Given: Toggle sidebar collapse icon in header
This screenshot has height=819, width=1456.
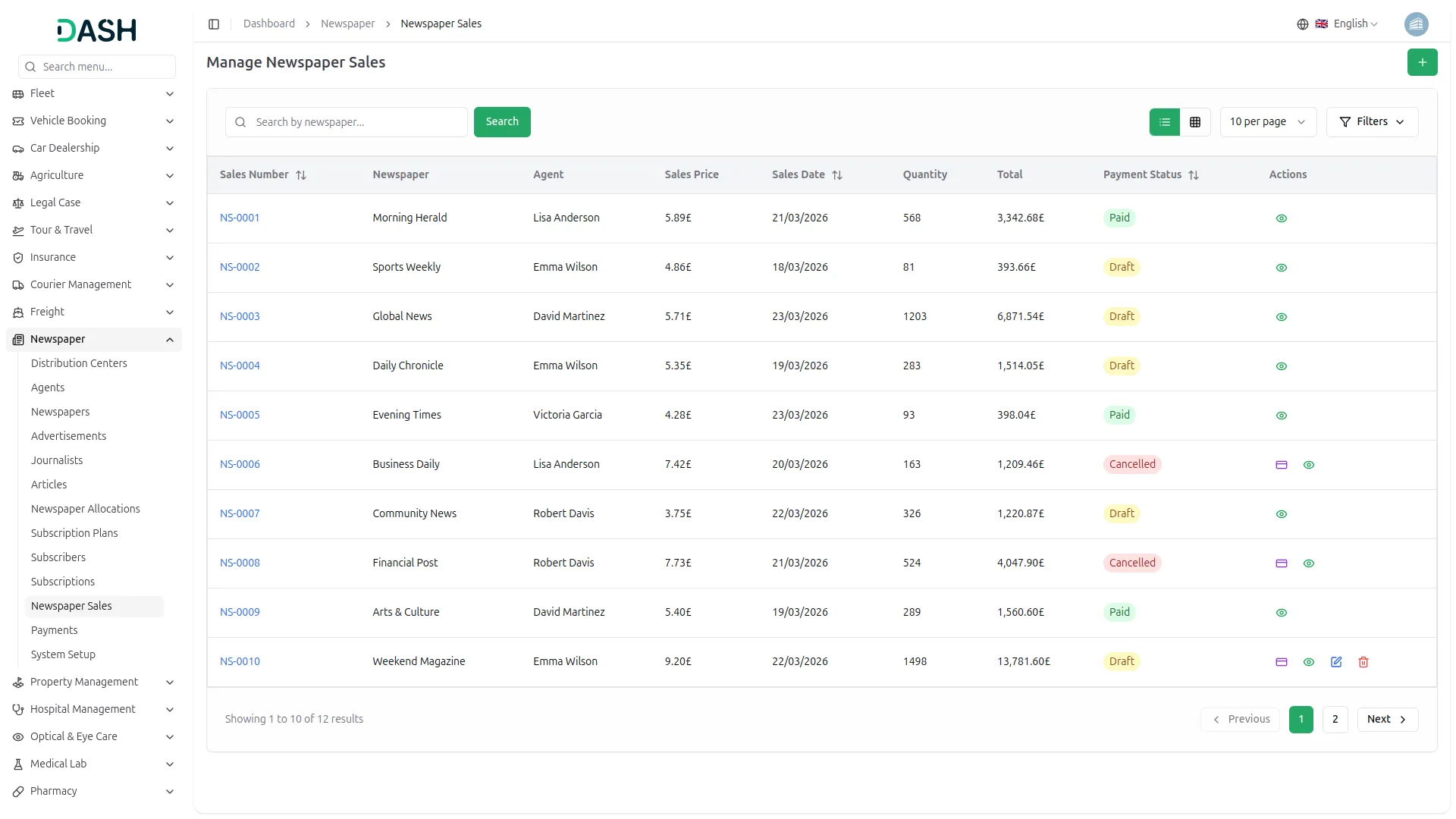Looking at the screenshot, I should click(214, 24).
